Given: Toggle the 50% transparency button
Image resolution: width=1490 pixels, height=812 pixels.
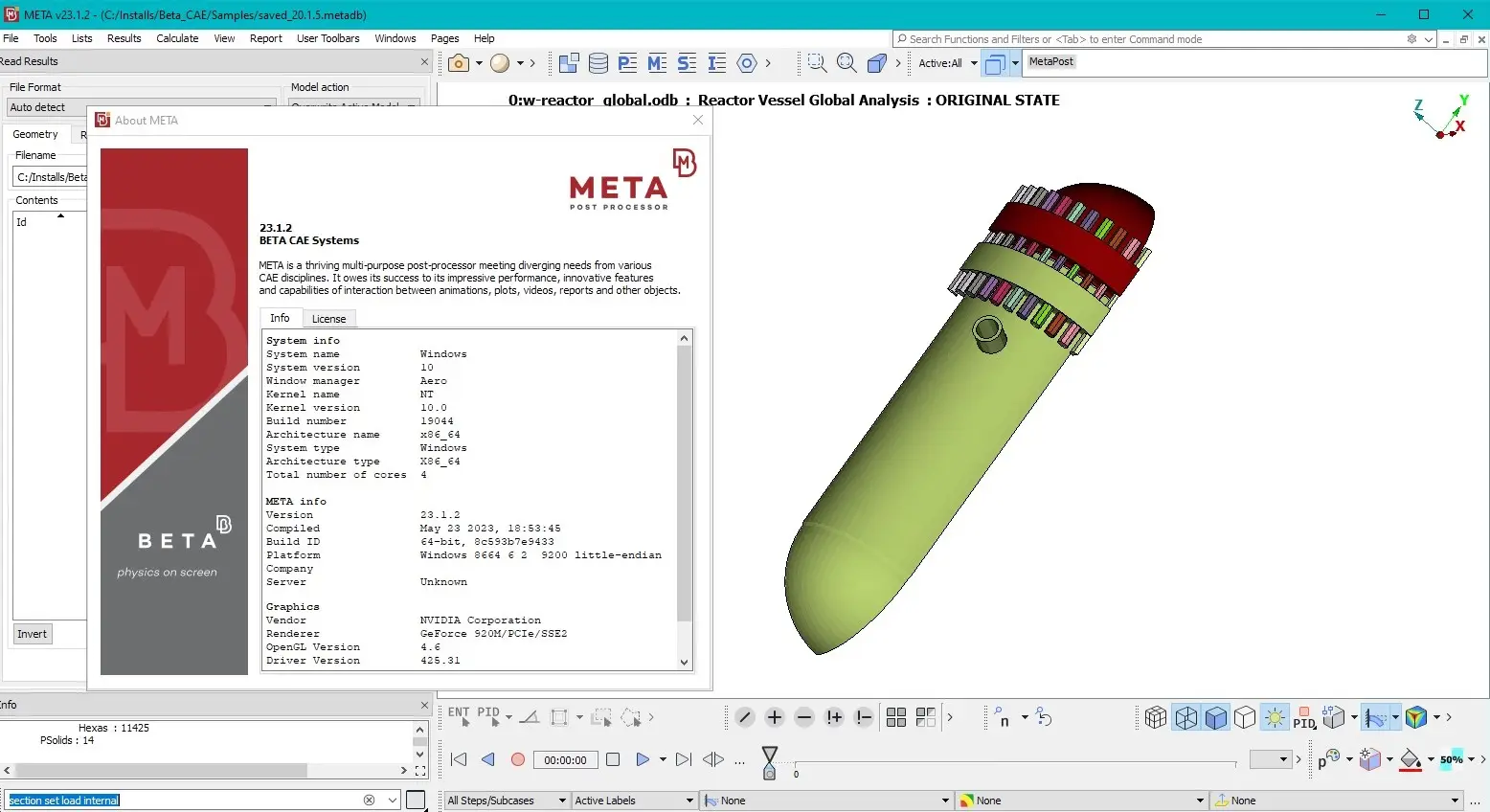Looking at the screenshot, I should pyautogui.click(x=1452, y=759).
